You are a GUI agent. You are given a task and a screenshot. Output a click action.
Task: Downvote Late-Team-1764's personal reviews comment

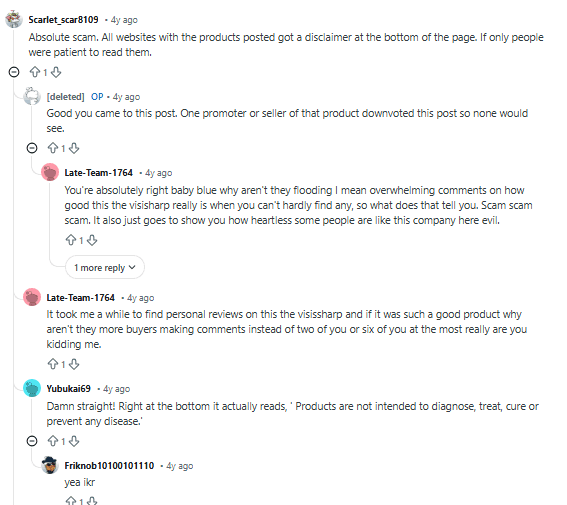pos(74,364)
